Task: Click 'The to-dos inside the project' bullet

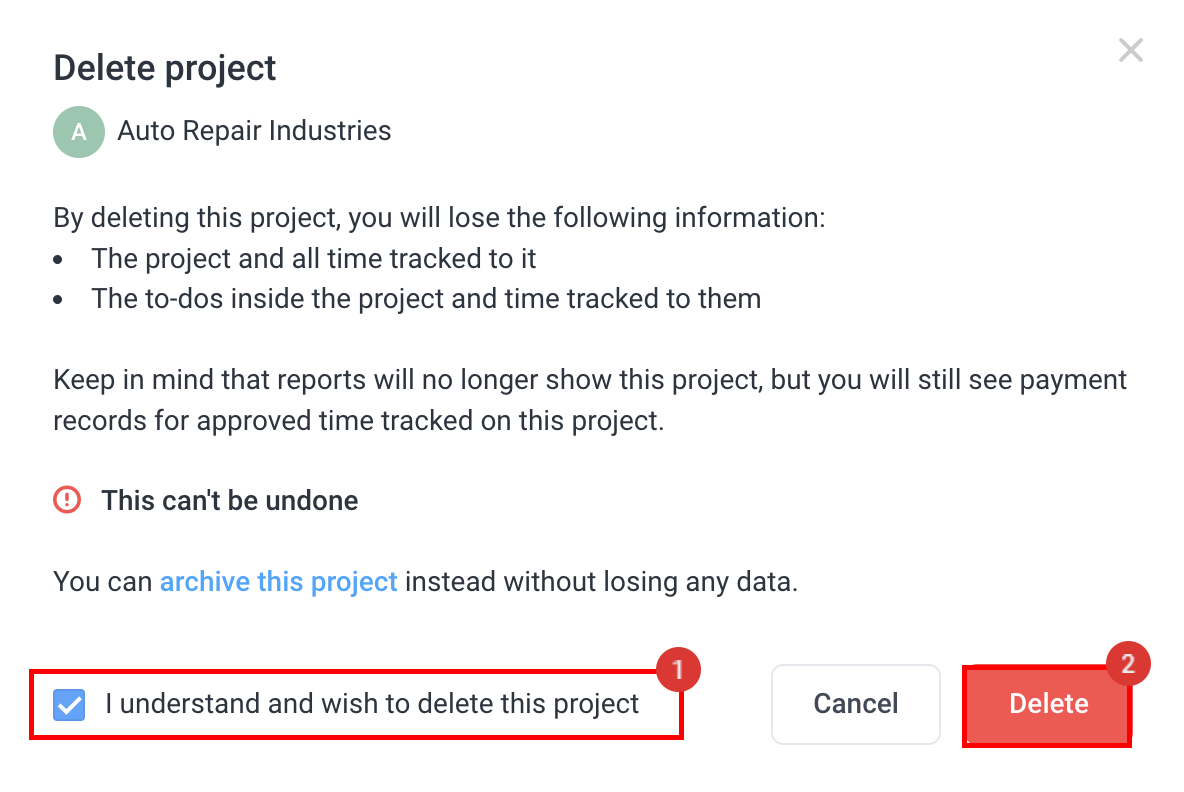Action: (x=426, y=299)
